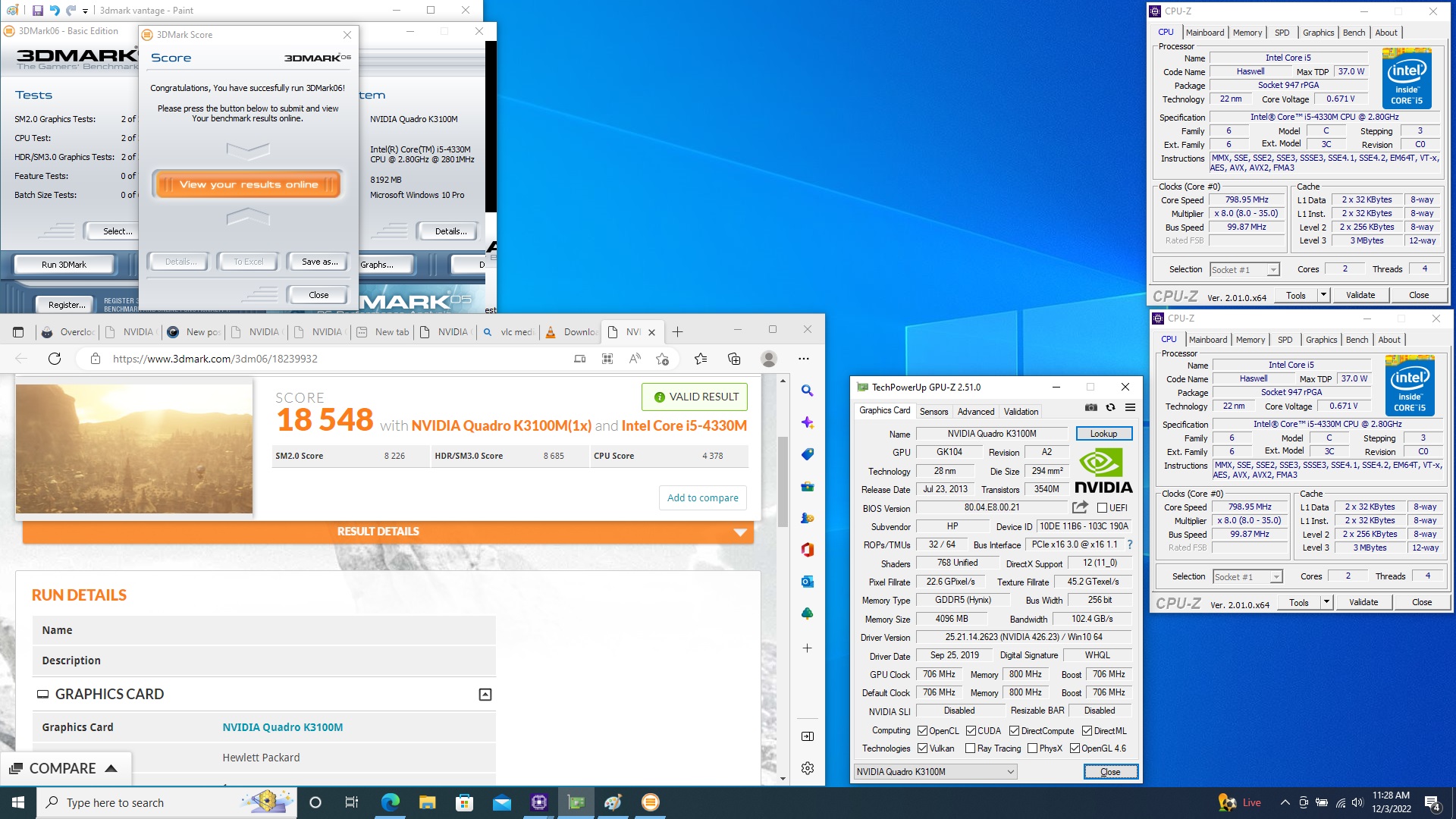Open Edge sidebar Shopping tag icon

(808, 454)
